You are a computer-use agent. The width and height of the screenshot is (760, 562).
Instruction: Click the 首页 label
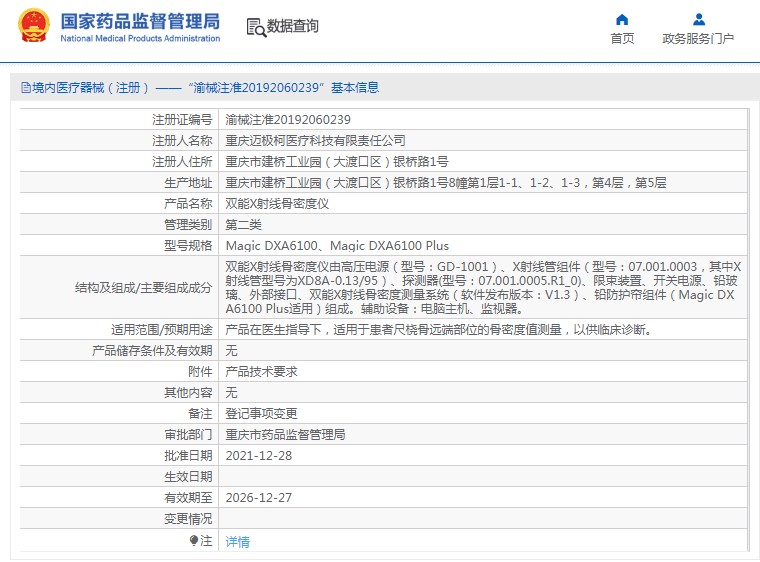(622, 38)
